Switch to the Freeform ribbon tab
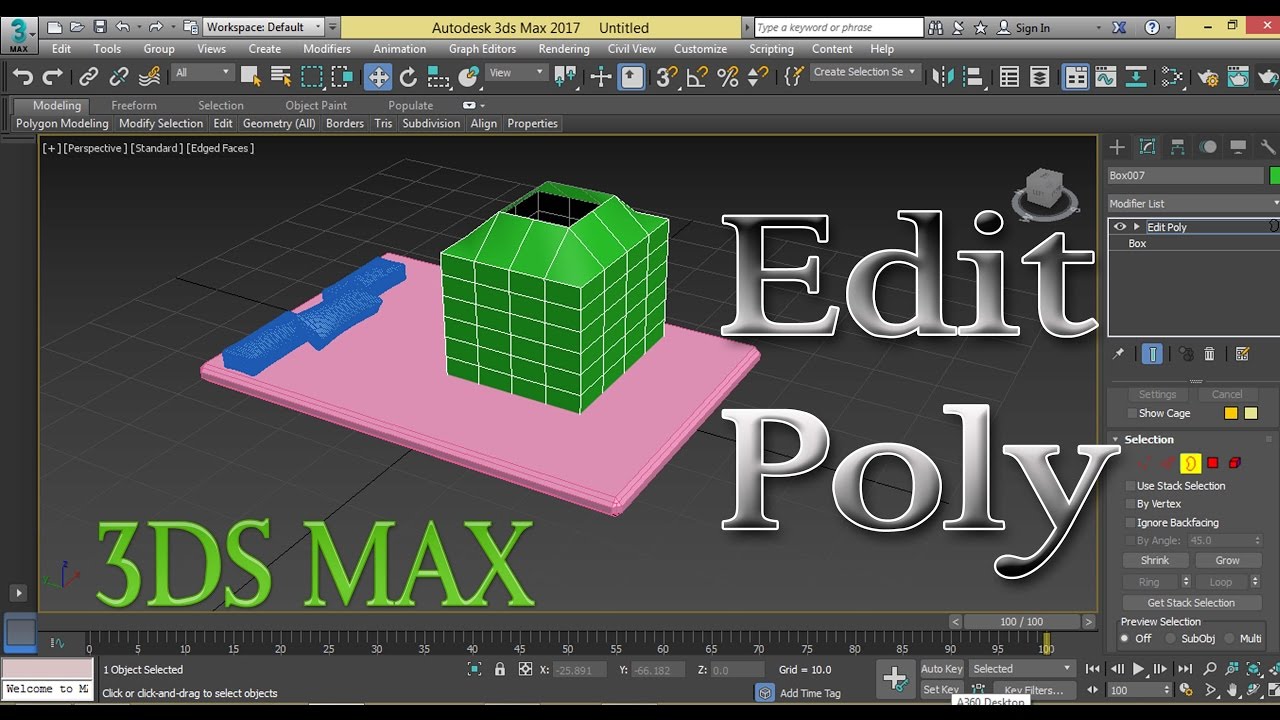The image size is (1280, 720). coord(134,105)
